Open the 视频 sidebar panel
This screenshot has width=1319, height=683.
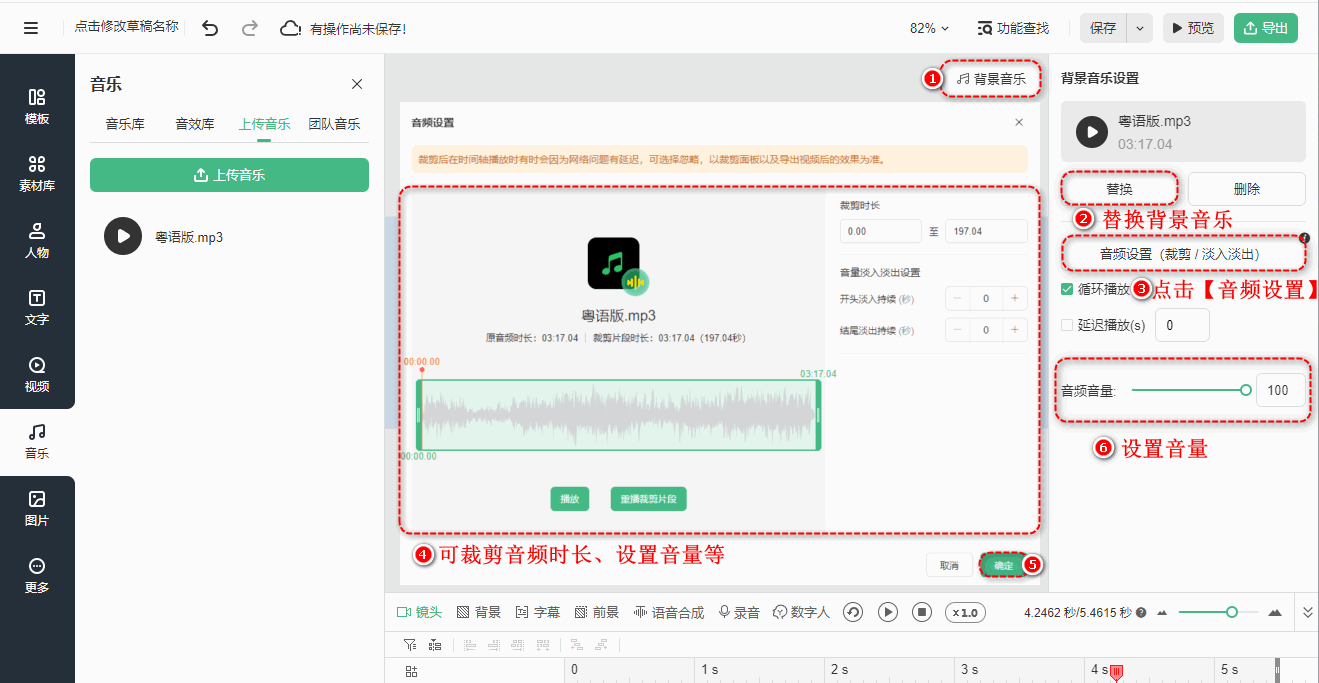click(x=37, y=374)
